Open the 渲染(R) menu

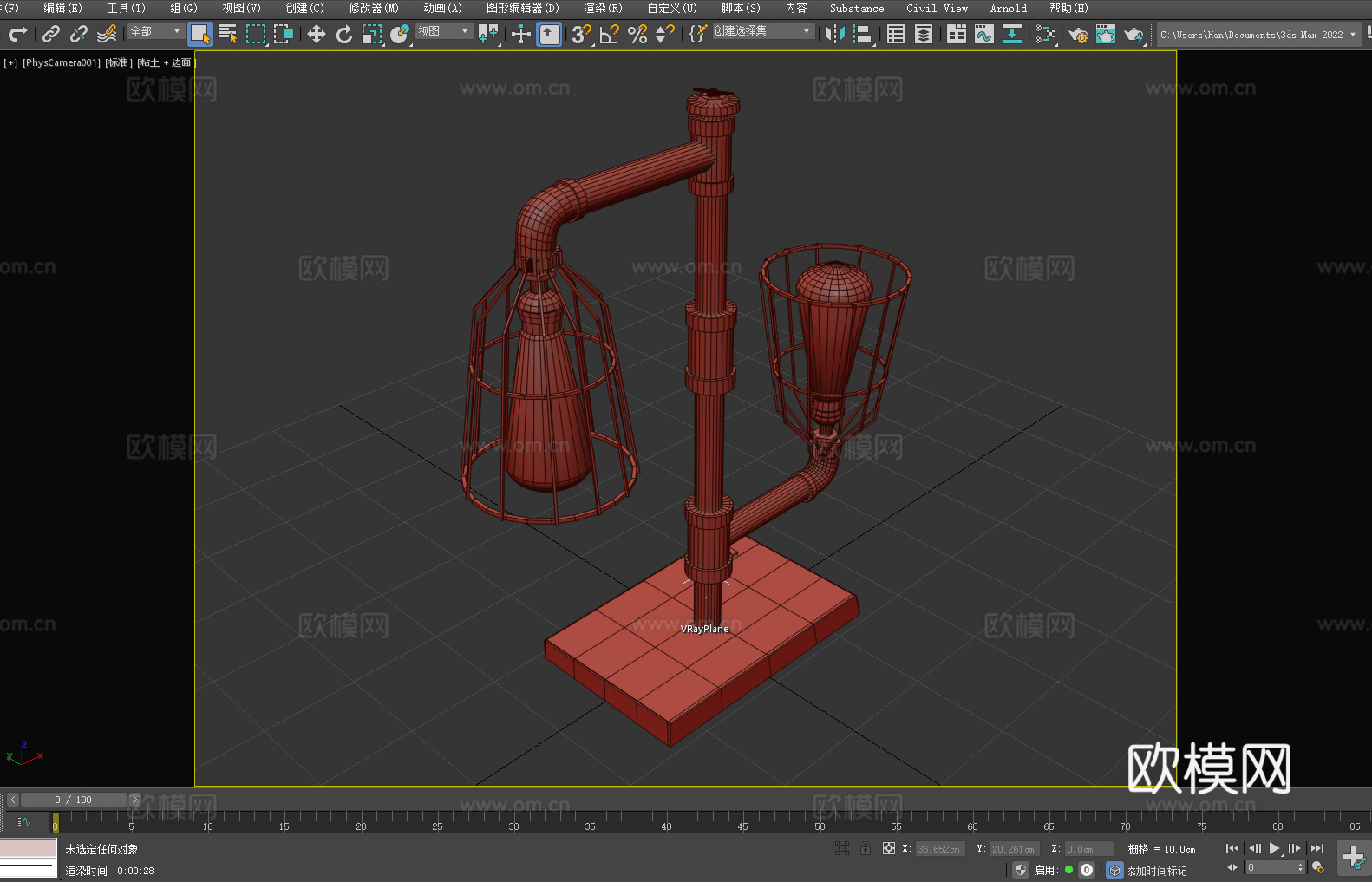pyautogui.click(x=603, y=8)
